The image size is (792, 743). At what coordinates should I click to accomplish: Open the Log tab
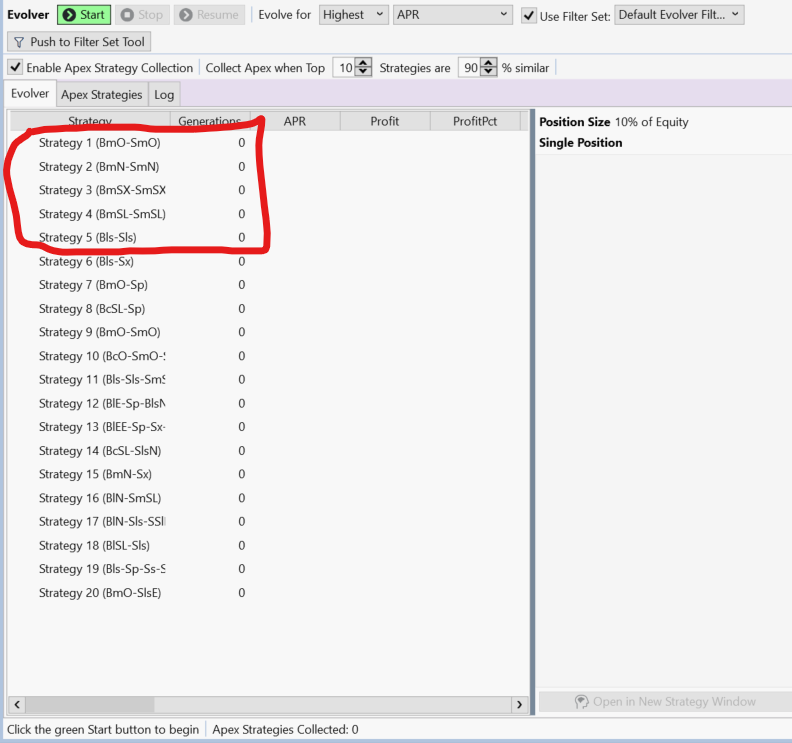[164, 95]
